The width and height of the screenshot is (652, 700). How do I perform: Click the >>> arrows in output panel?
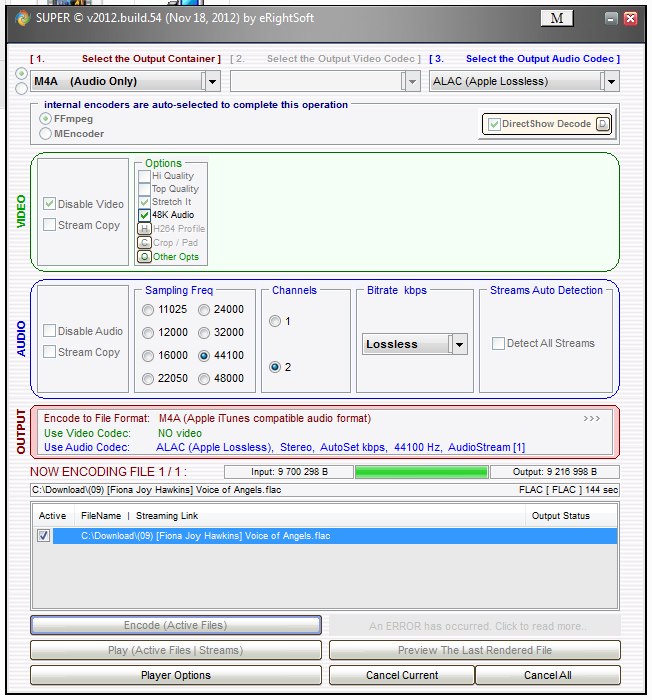tap(592, 419)
